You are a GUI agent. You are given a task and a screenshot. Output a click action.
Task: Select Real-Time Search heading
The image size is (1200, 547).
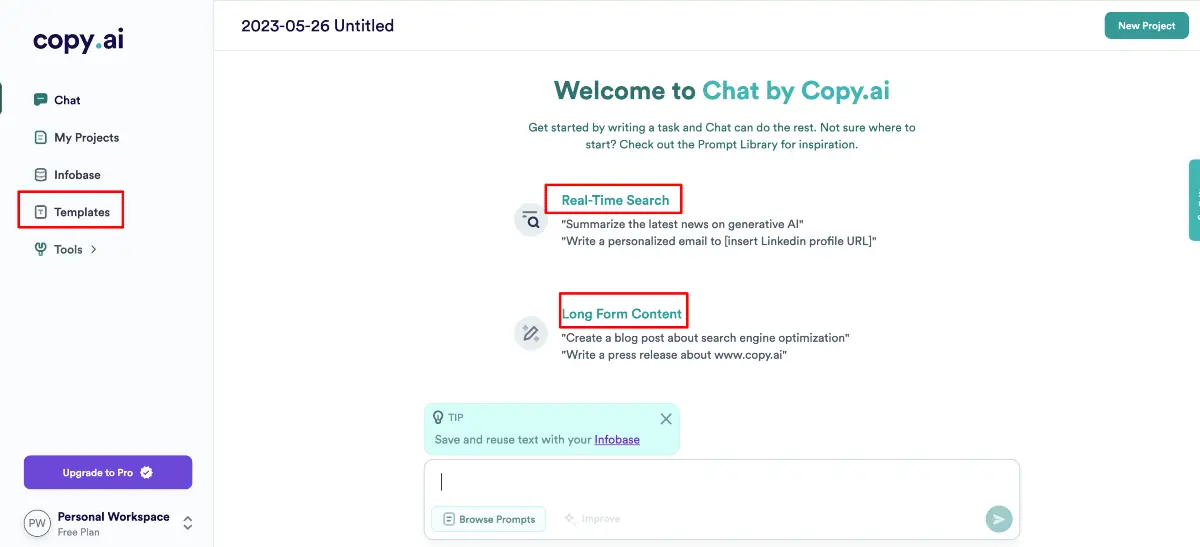tap(615, 200)
